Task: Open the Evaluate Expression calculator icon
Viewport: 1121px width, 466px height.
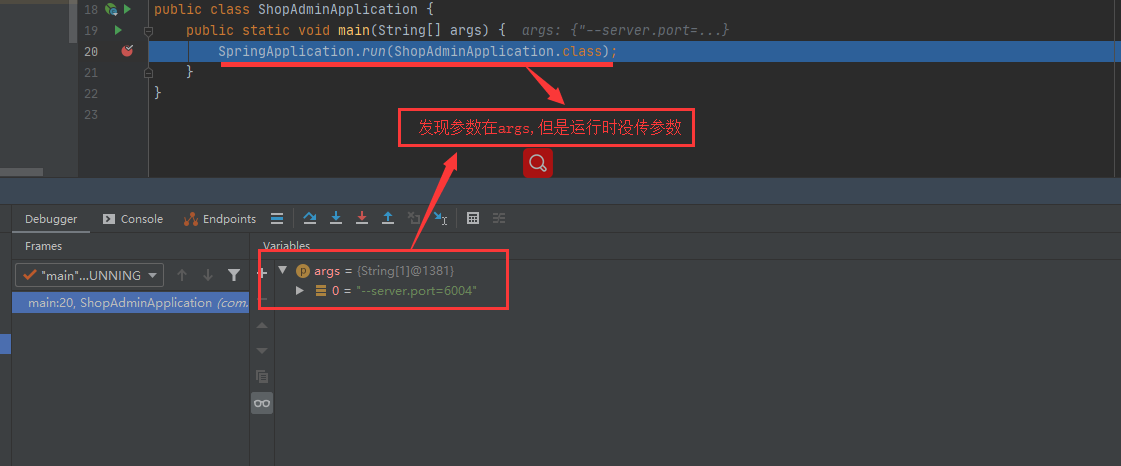Action: 473,218
